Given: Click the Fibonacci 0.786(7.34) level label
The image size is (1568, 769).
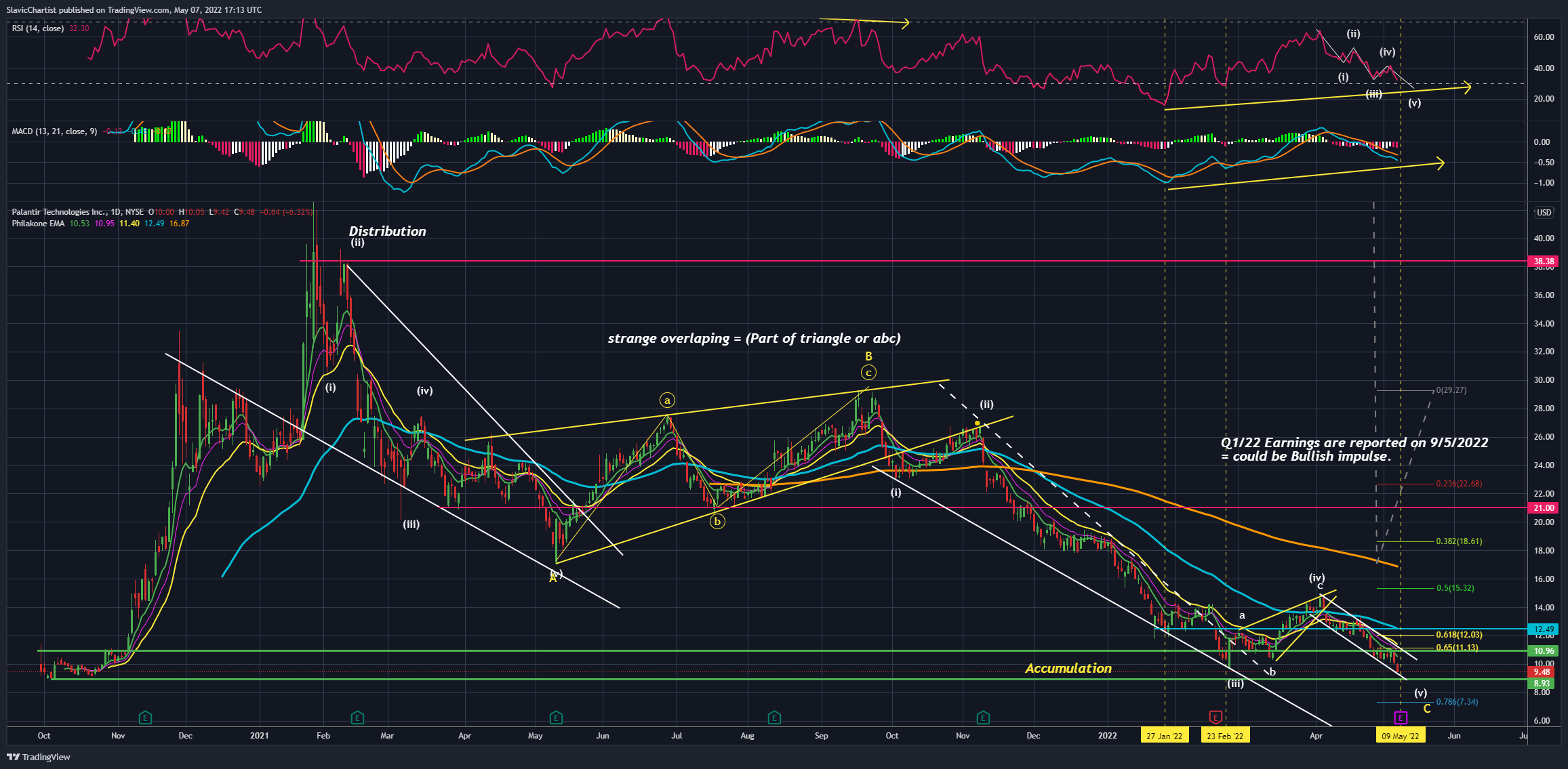Looking at the screenshot, I should (1457, 702).
